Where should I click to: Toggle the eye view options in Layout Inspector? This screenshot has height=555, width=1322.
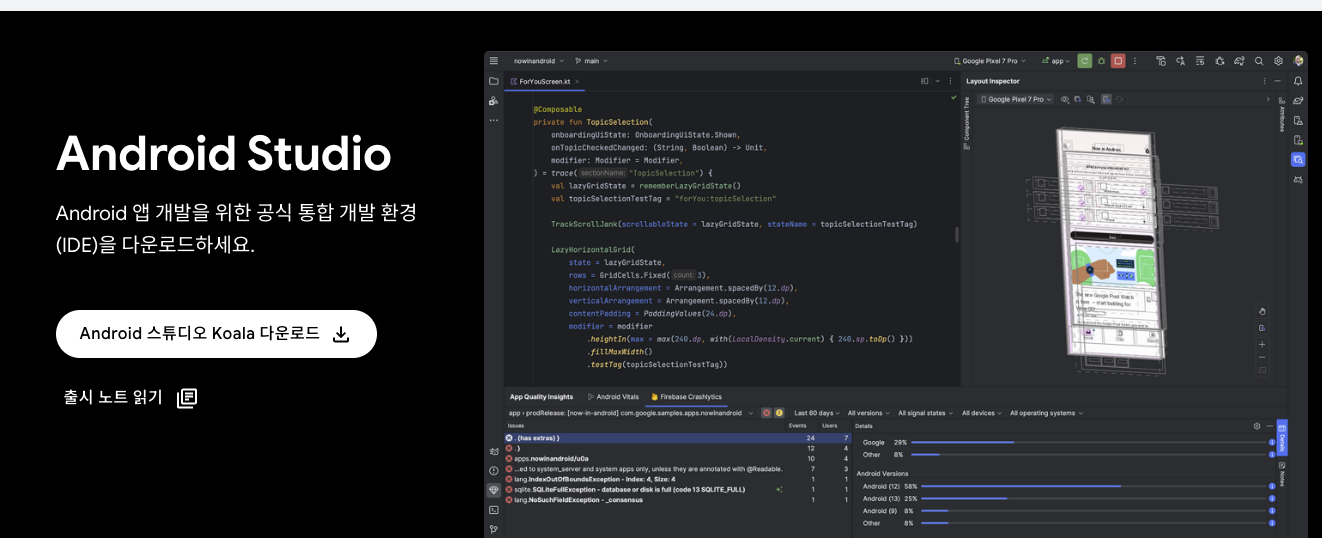coord(1065,99)
